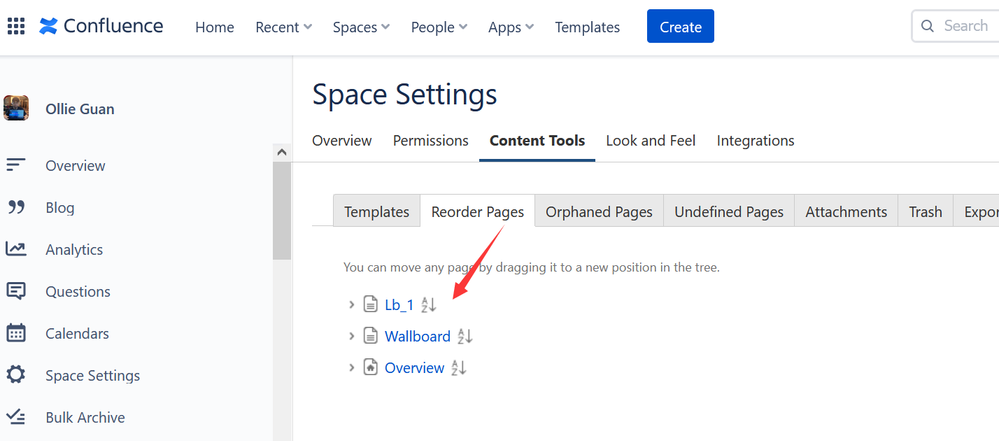This screenshot has width=999, height=441.
Task: Click the Confluence logo
Action: pyautogui.click(x=101, y=26)
